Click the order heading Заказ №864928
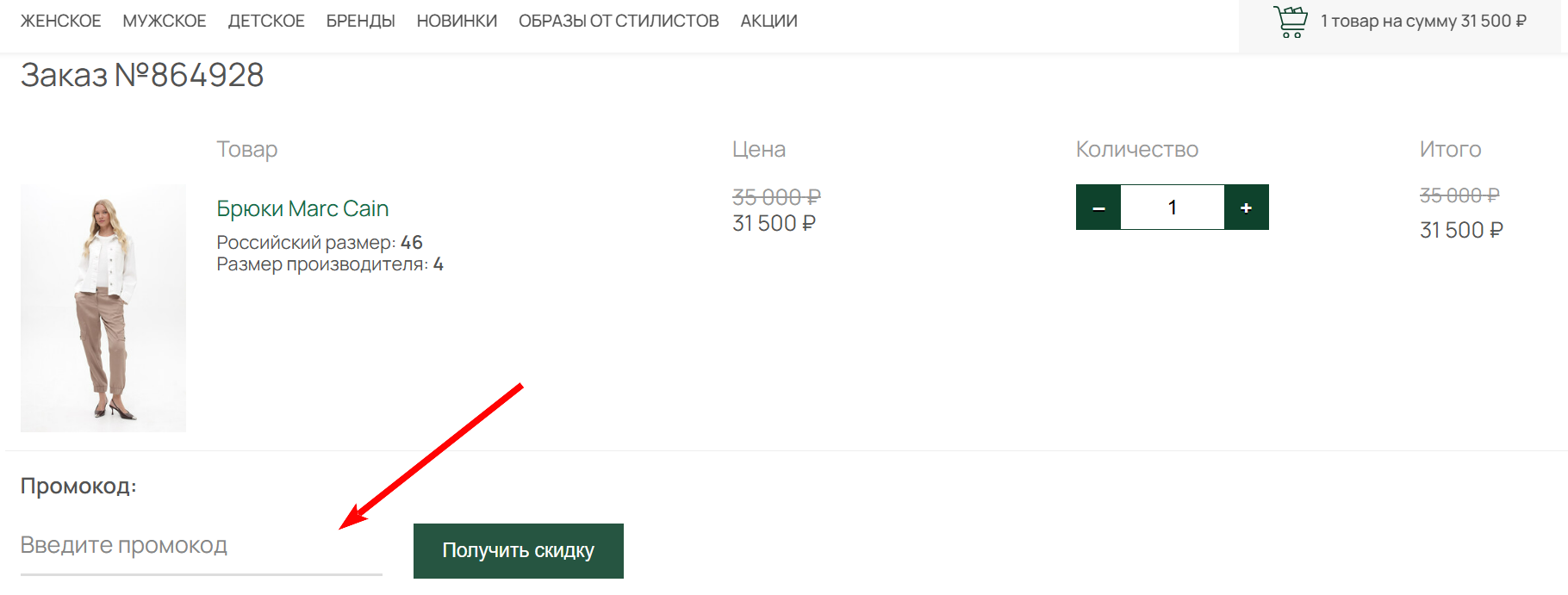Image resolution: width=1568 pixels, height=595 pixels. tap(142, 75)
